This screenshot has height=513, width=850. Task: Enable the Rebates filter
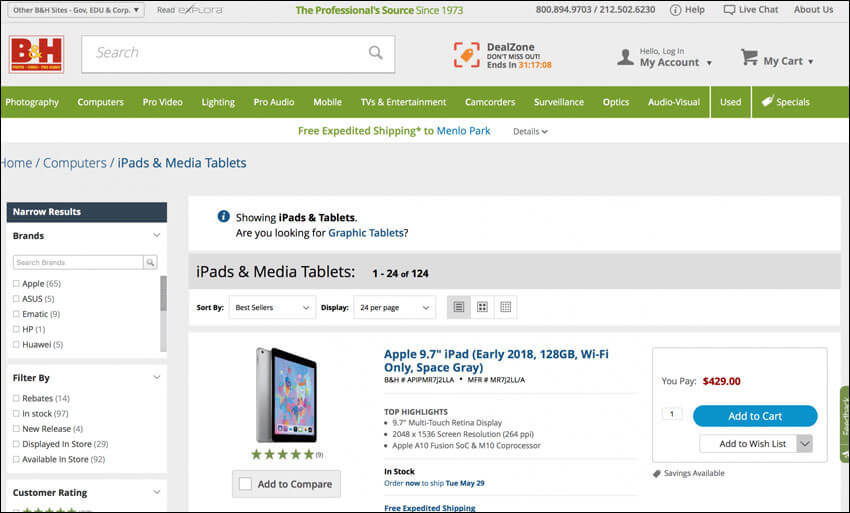16,398
